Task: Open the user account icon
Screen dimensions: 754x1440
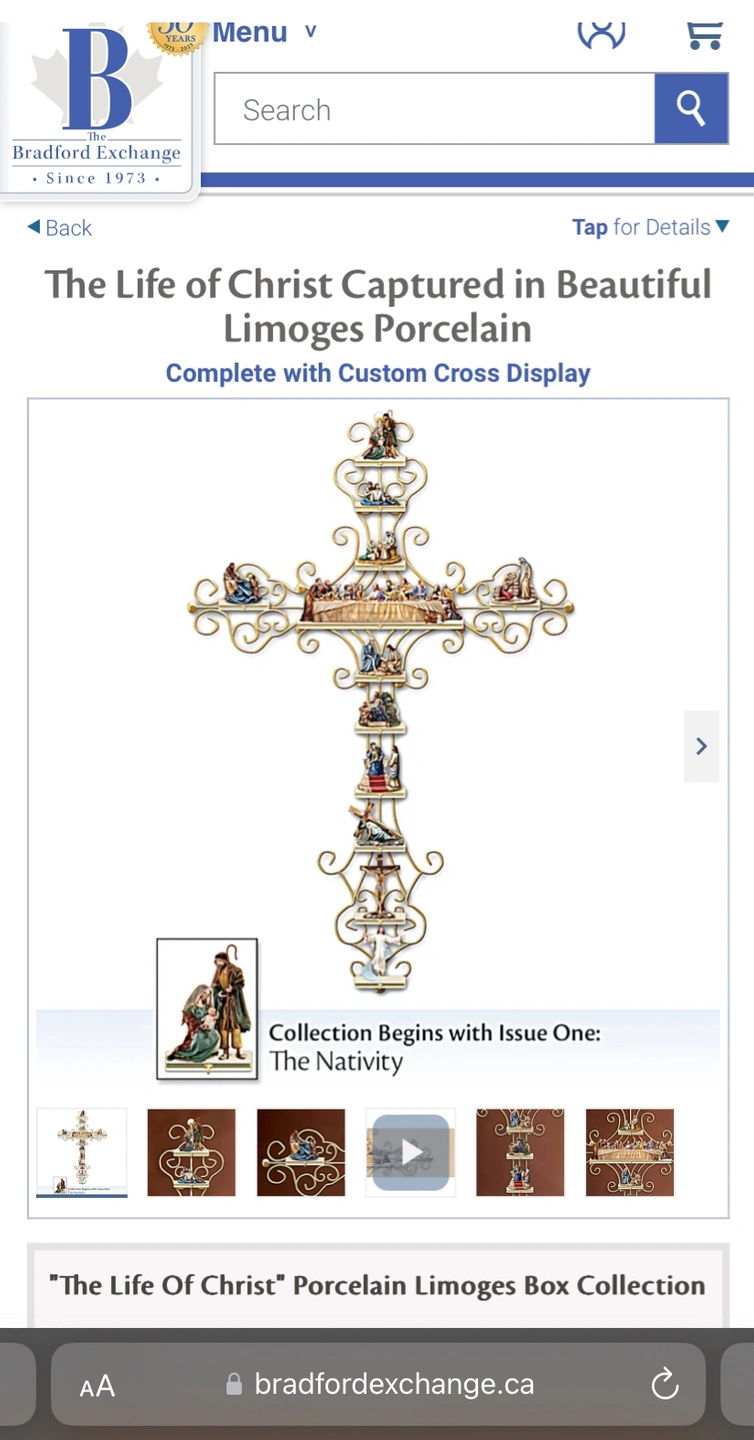Action: pyautogui.click(x=601, y=32)
